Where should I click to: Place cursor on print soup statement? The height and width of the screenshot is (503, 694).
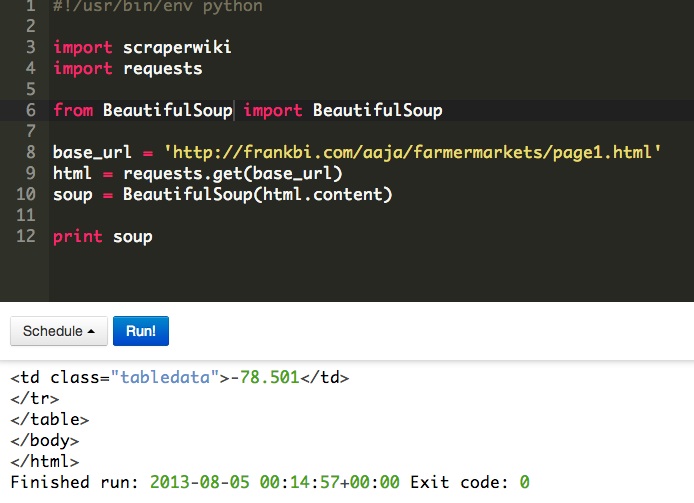coord(102,236)
